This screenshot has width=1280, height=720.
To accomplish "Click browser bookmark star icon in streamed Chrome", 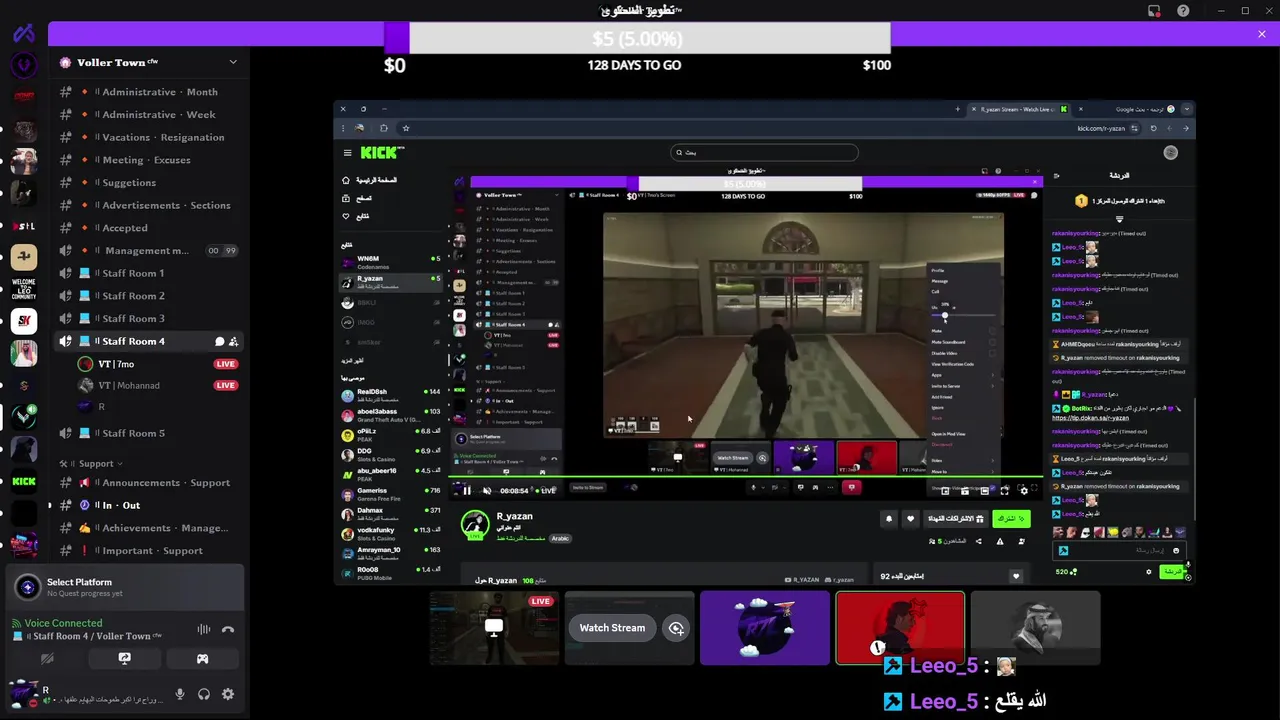I will click(406, 128).
